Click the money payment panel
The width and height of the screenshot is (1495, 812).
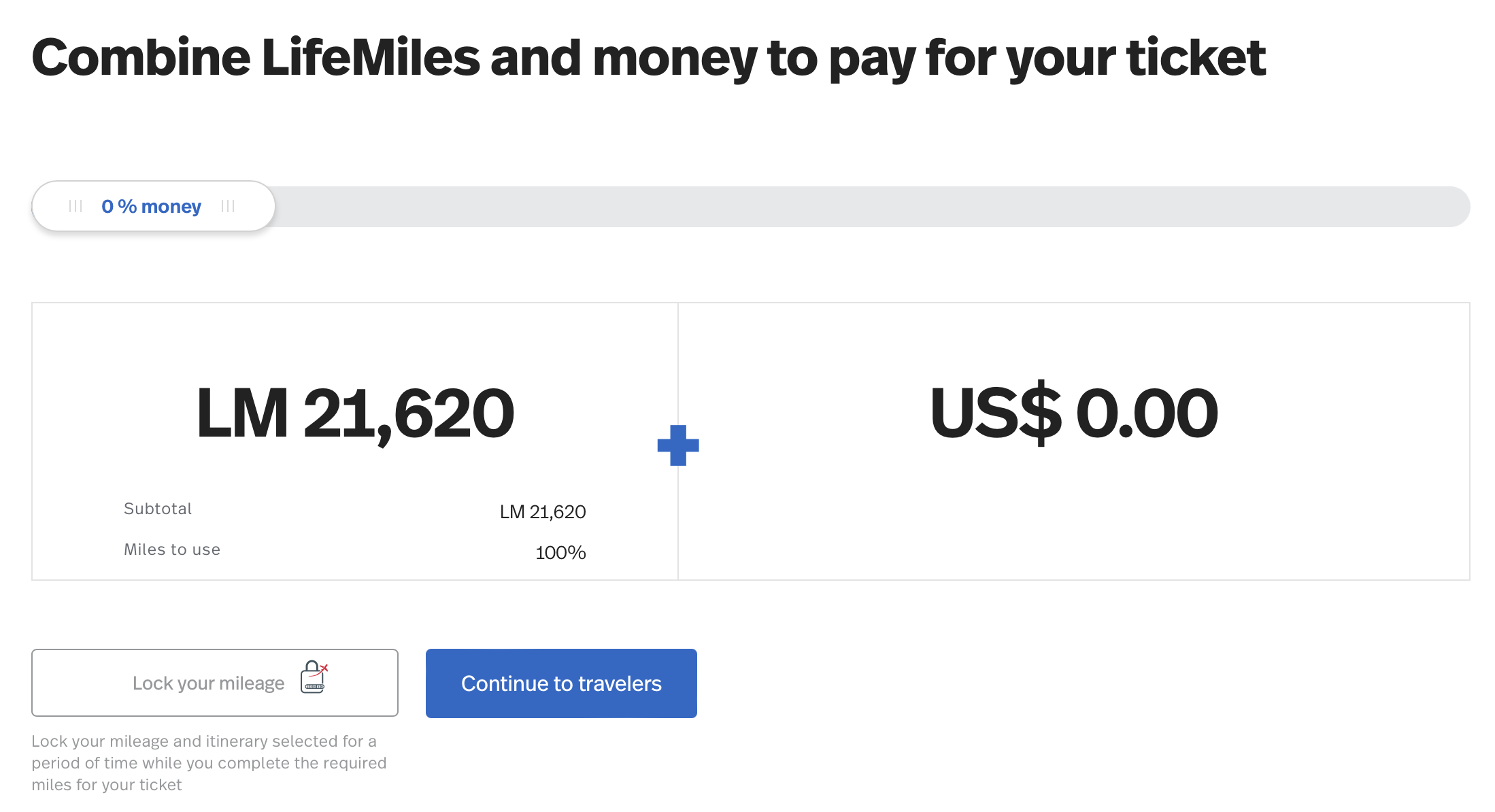[x=1074, y=441]
